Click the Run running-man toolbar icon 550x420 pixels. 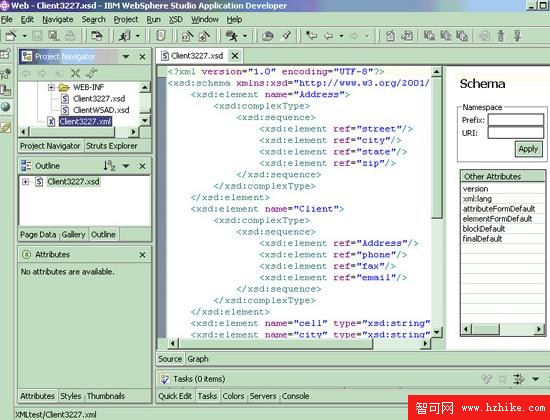(232, 35)
